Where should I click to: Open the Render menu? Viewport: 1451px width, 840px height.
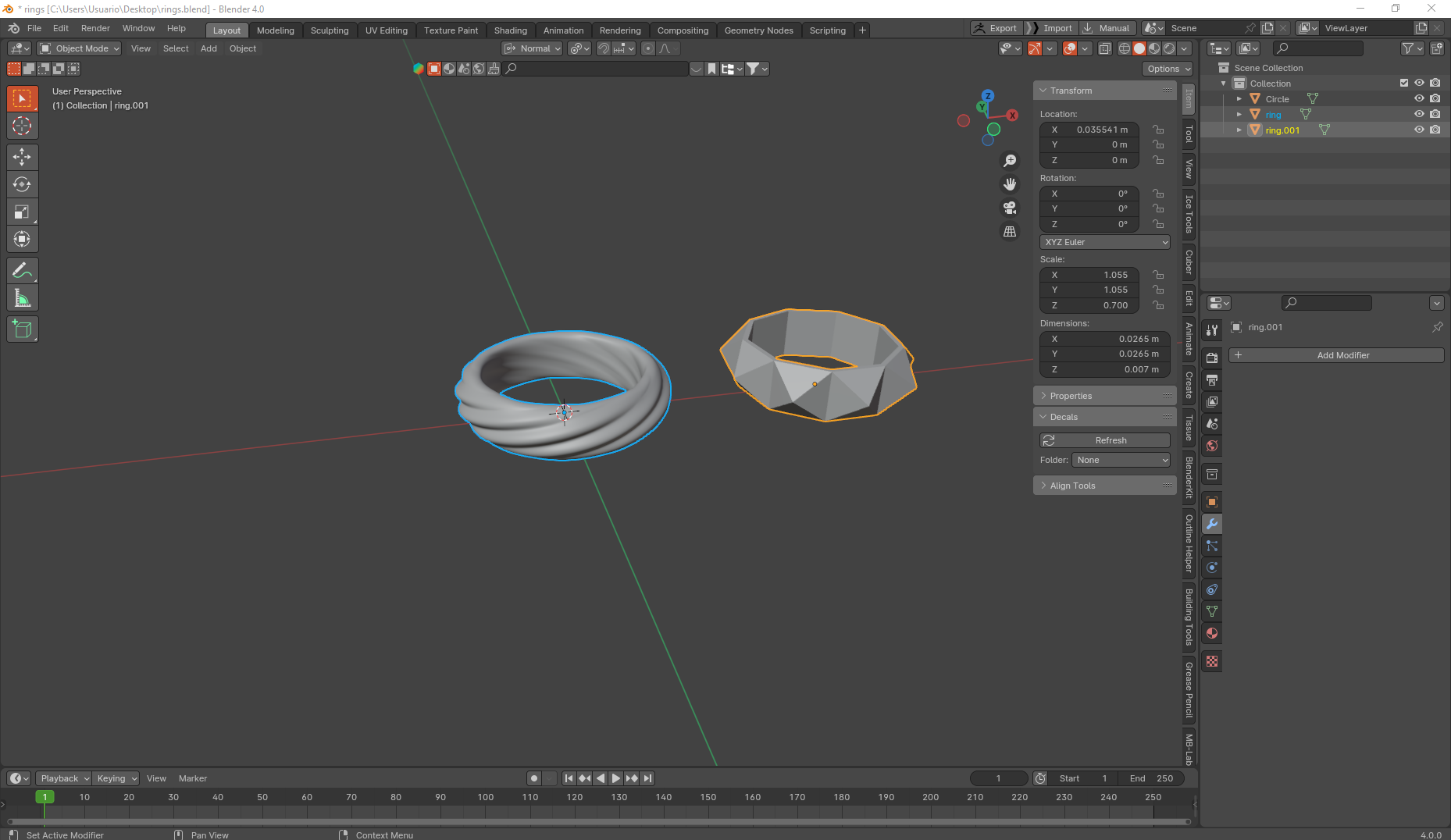pyautogui.click(x=95, y=28)
